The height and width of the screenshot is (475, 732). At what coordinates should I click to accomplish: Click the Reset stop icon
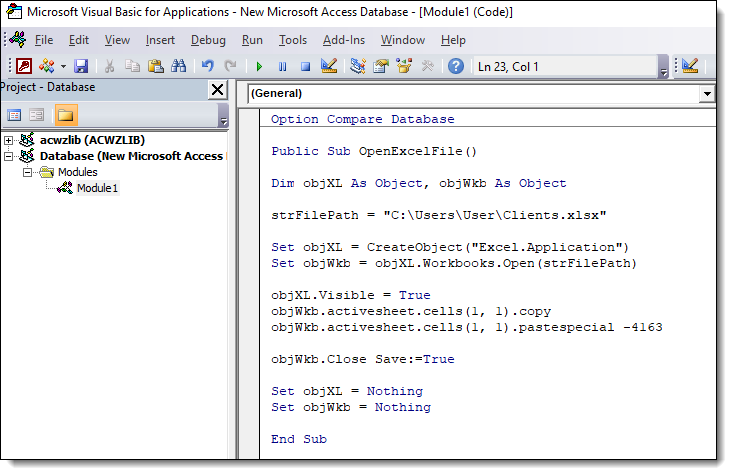tap(305, 66)
